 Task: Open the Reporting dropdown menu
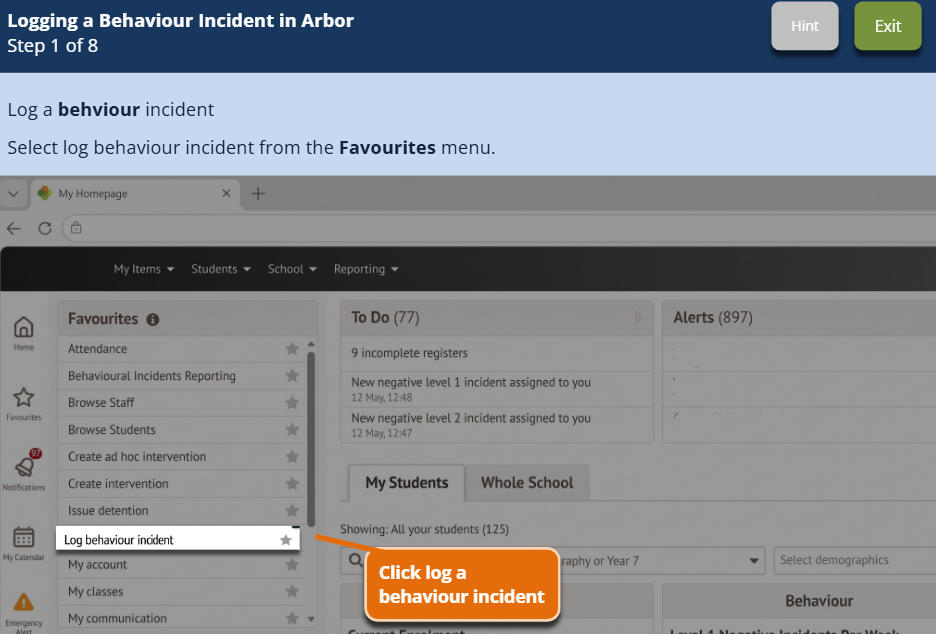coord(366,269)
